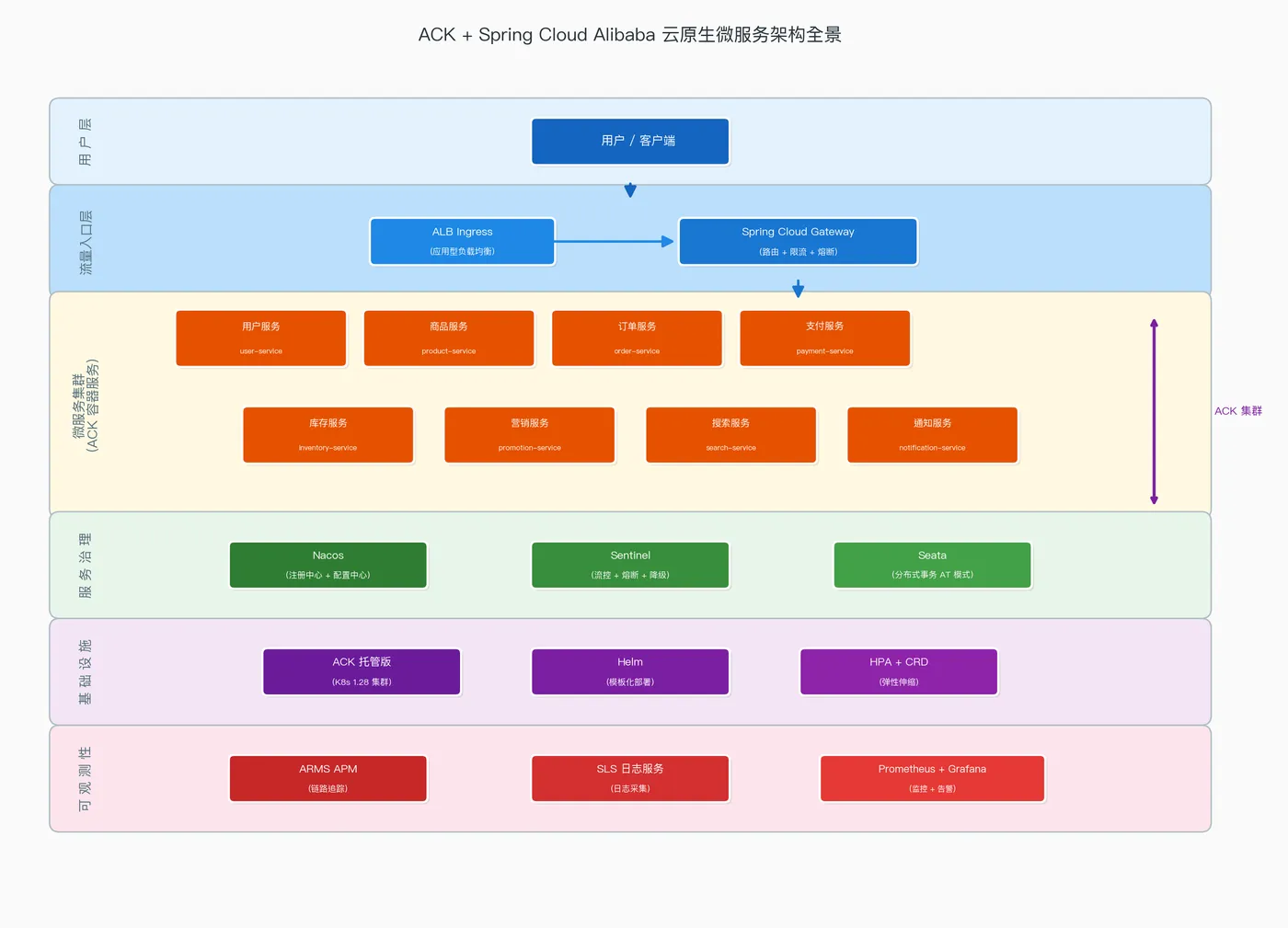Image resolution: width=1288 pixels, height=928 pixels.
Task: Select the ALB Ingress node
Action: coord(462,241)
